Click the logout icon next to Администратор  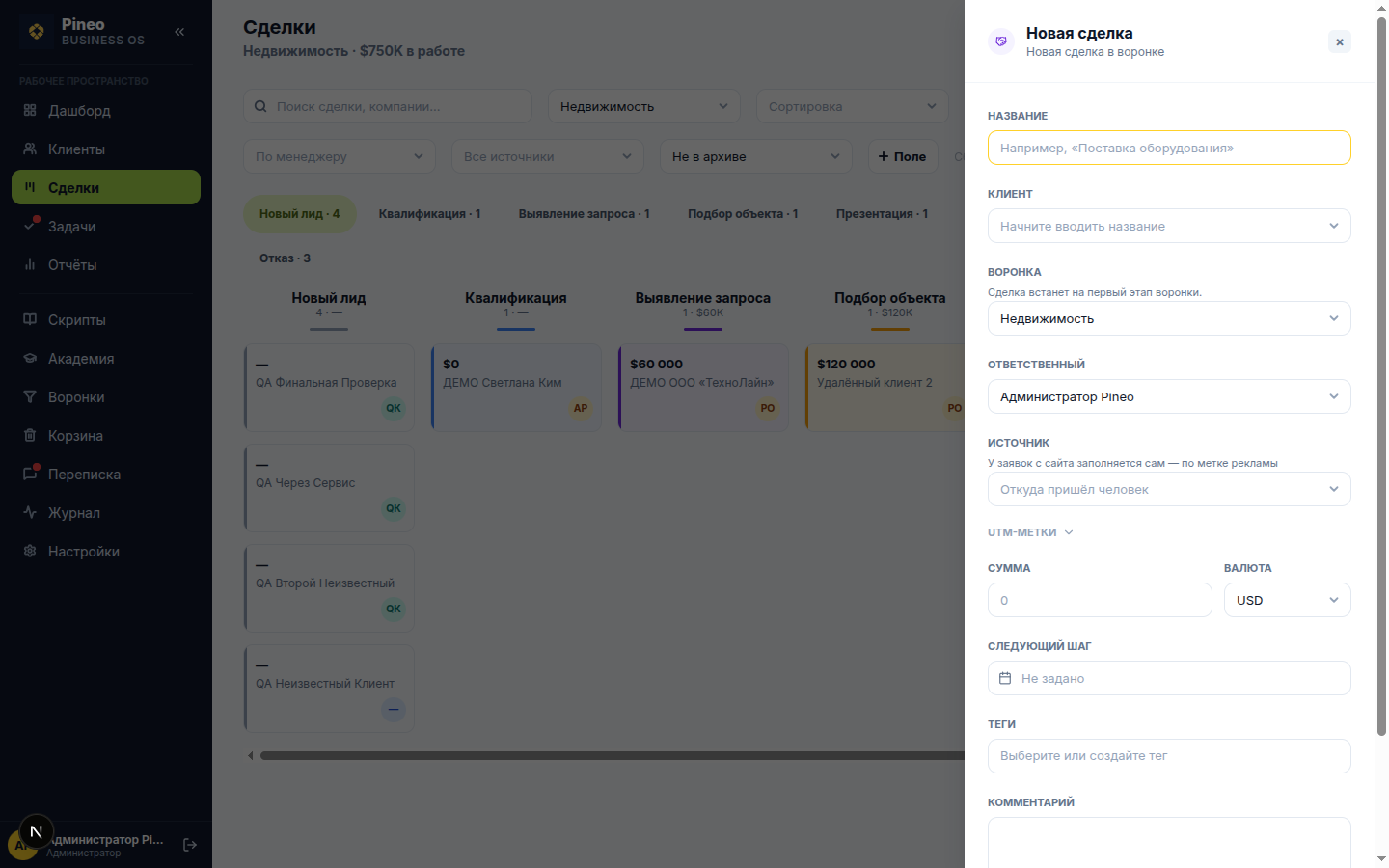click(x=190, y=845)
